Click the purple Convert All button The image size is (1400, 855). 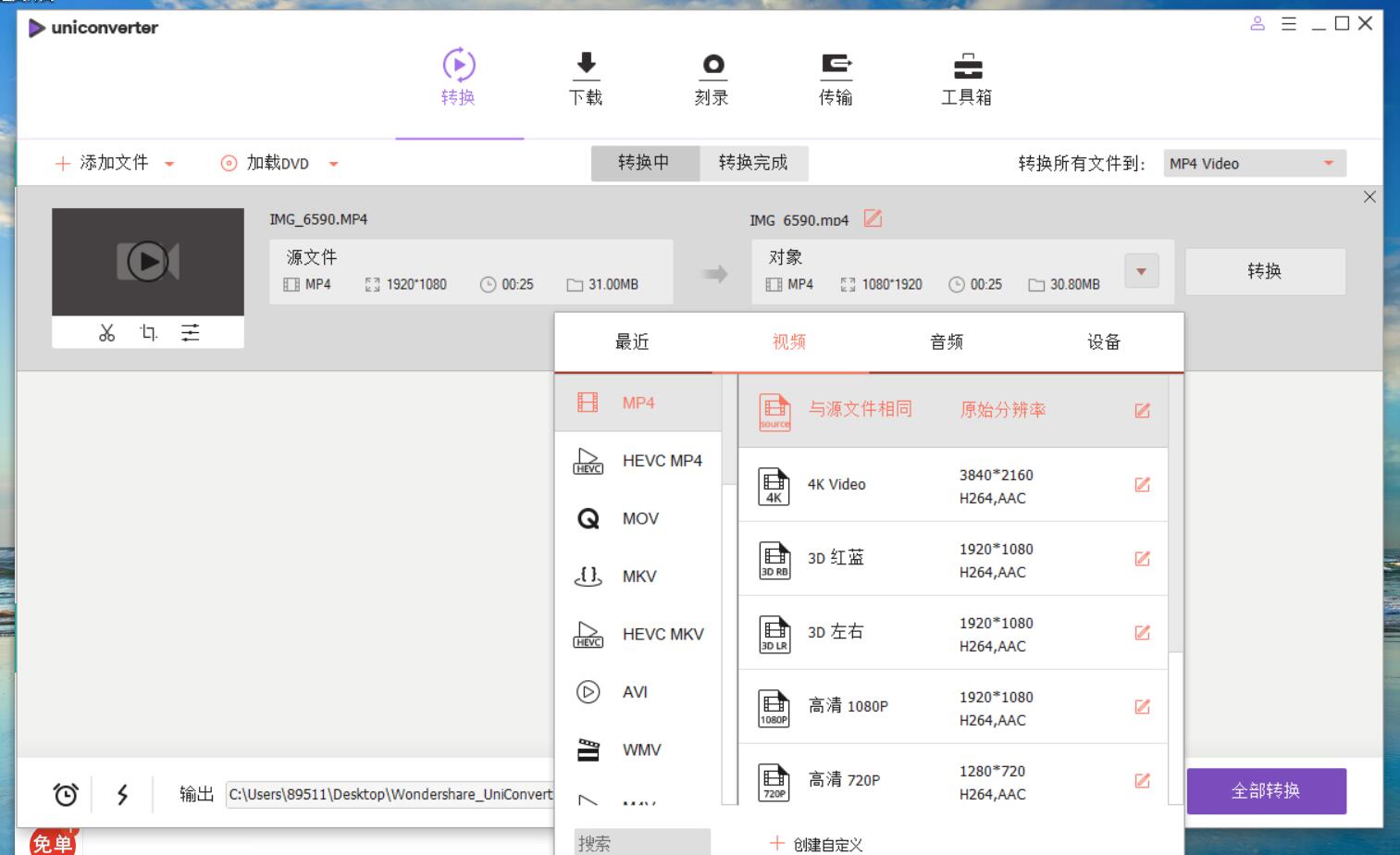[1265, 791]
